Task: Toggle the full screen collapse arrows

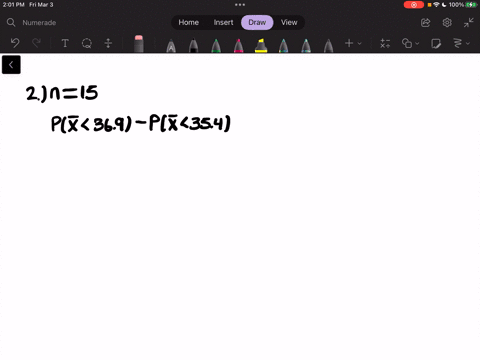Action: (468, 23)
